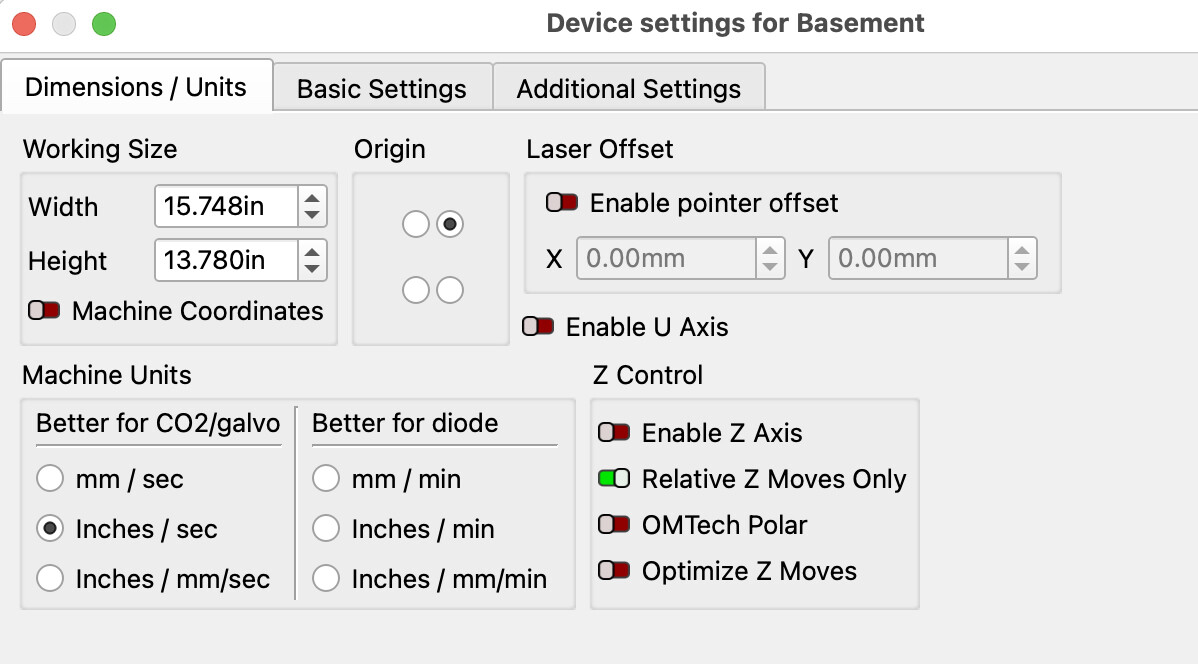
Task: Turn on Optimize Z Moves
Action: [x=614, y=571]
